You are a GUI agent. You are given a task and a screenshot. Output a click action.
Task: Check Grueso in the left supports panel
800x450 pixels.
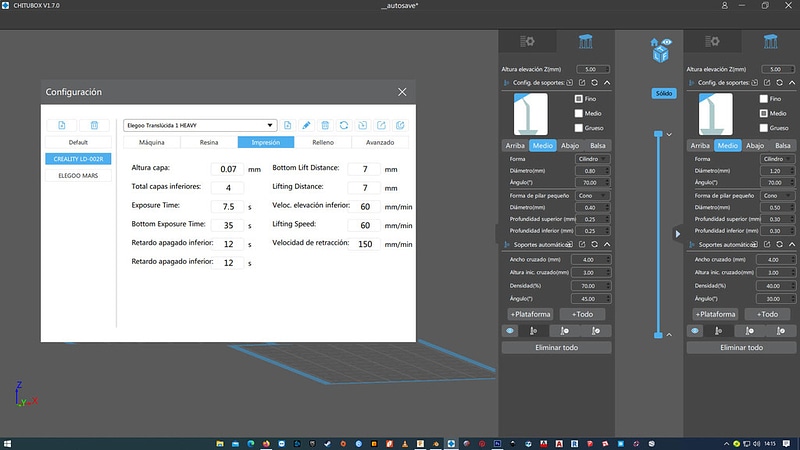click(579, 128)
